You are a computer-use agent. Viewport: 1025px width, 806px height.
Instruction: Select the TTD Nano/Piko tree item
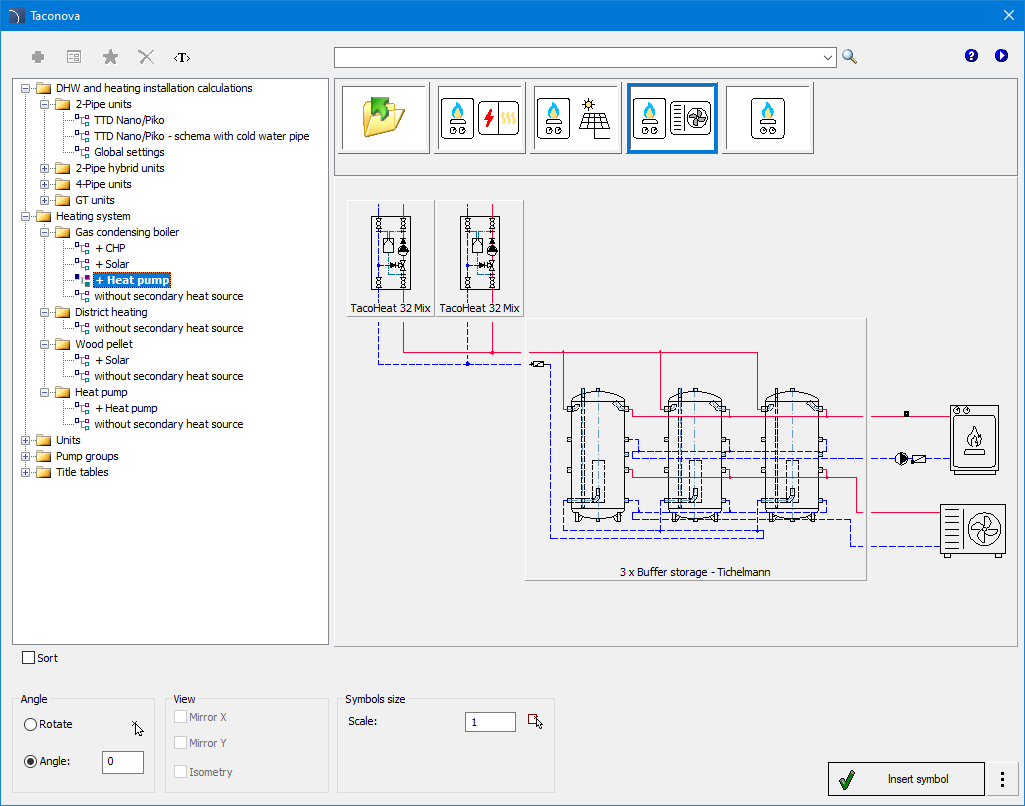pyautogui.click(x=129, y=120)
